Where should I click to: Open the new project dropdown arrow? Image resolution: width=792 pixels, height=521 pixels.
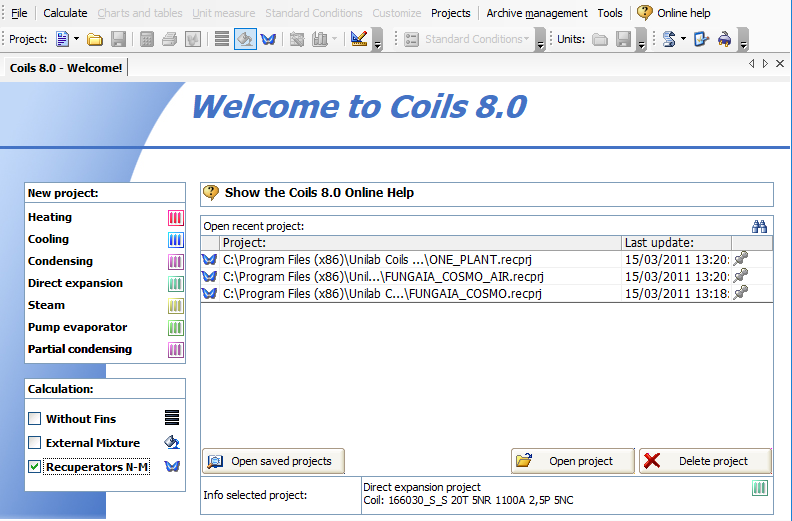77,39
